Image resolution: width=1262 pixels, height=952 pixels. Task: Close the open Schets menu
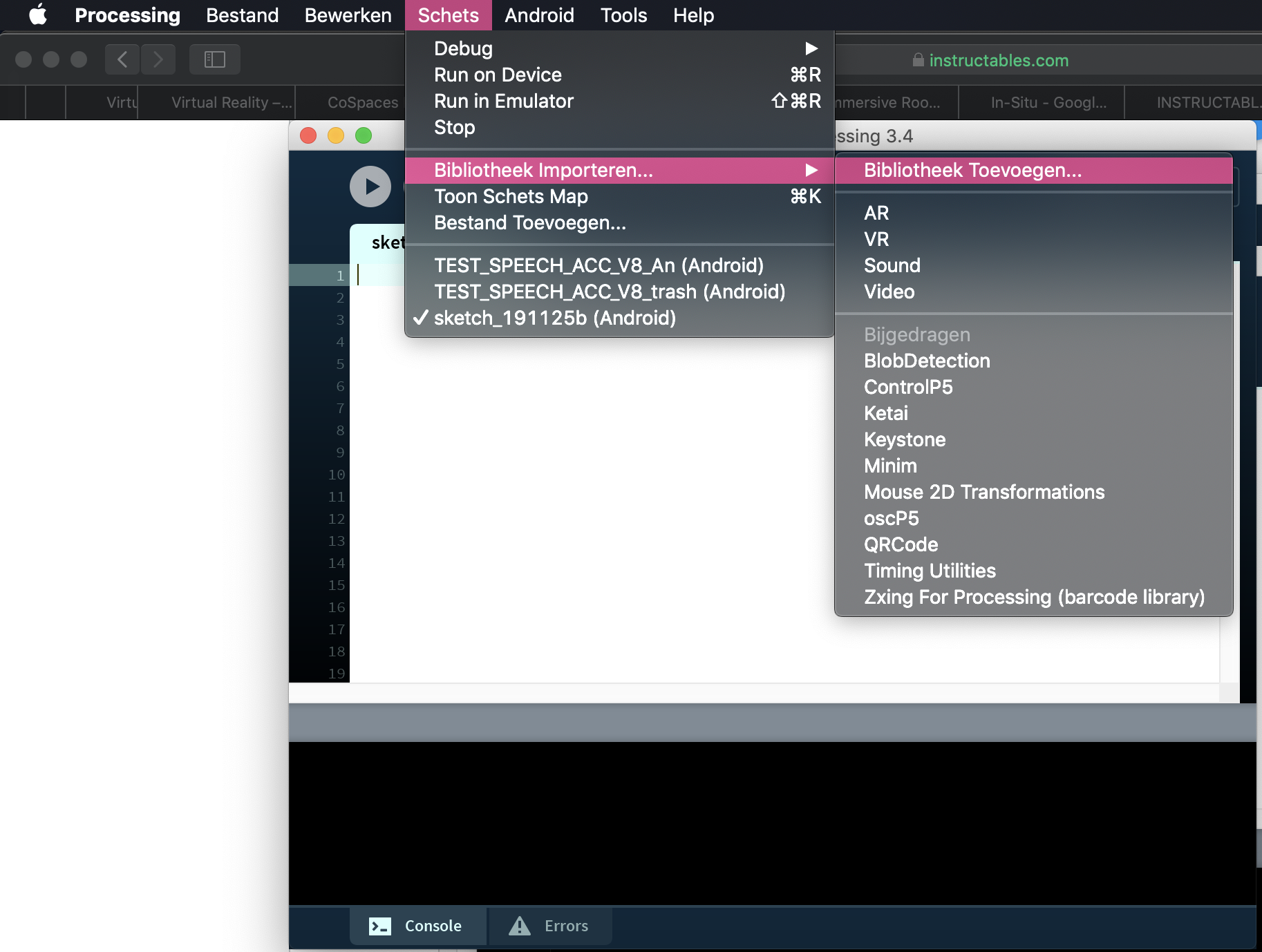pyautogui.click(x=448, y=15)
